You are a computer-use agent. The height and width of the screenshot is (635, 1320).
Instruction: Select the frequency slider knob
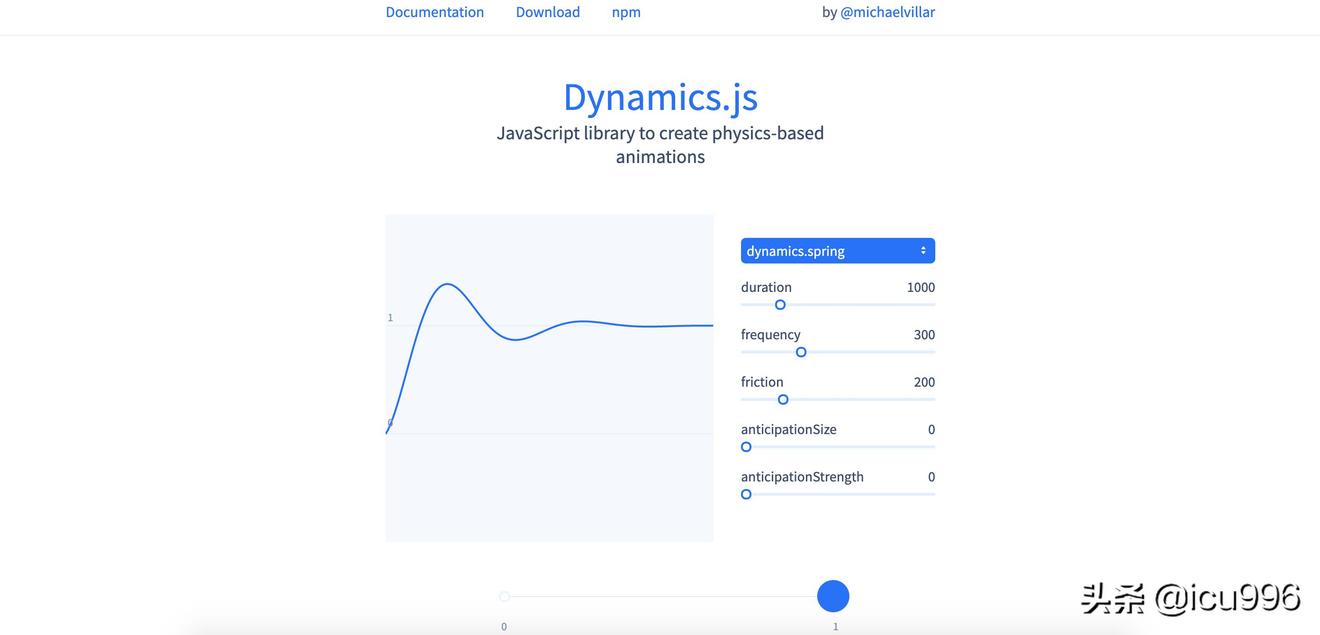[801, 352]
